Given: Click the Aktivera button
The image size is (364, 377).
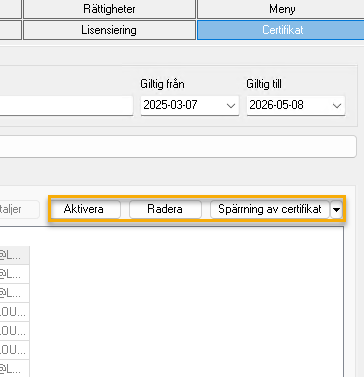Looking at the screenshot, I should tap(85, 209).
